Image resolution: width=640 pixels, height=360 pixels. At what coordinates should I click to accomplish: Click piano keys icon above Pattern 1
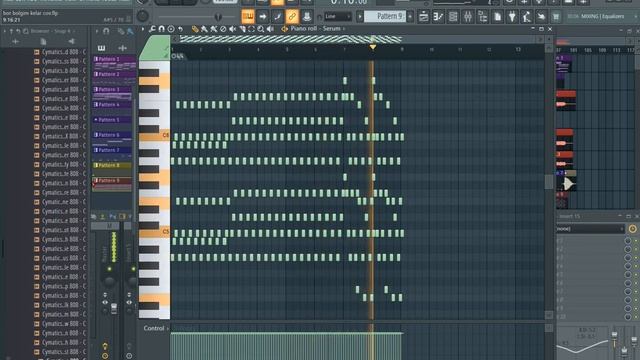click(101, 48)
